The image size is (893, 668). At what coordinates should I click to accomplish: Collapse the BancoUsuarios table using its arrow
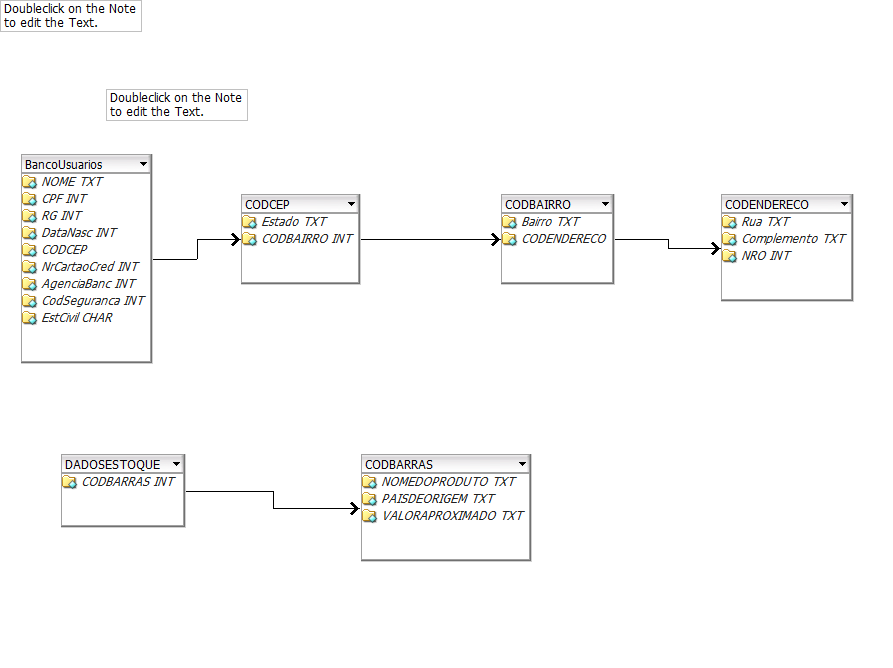143,164
